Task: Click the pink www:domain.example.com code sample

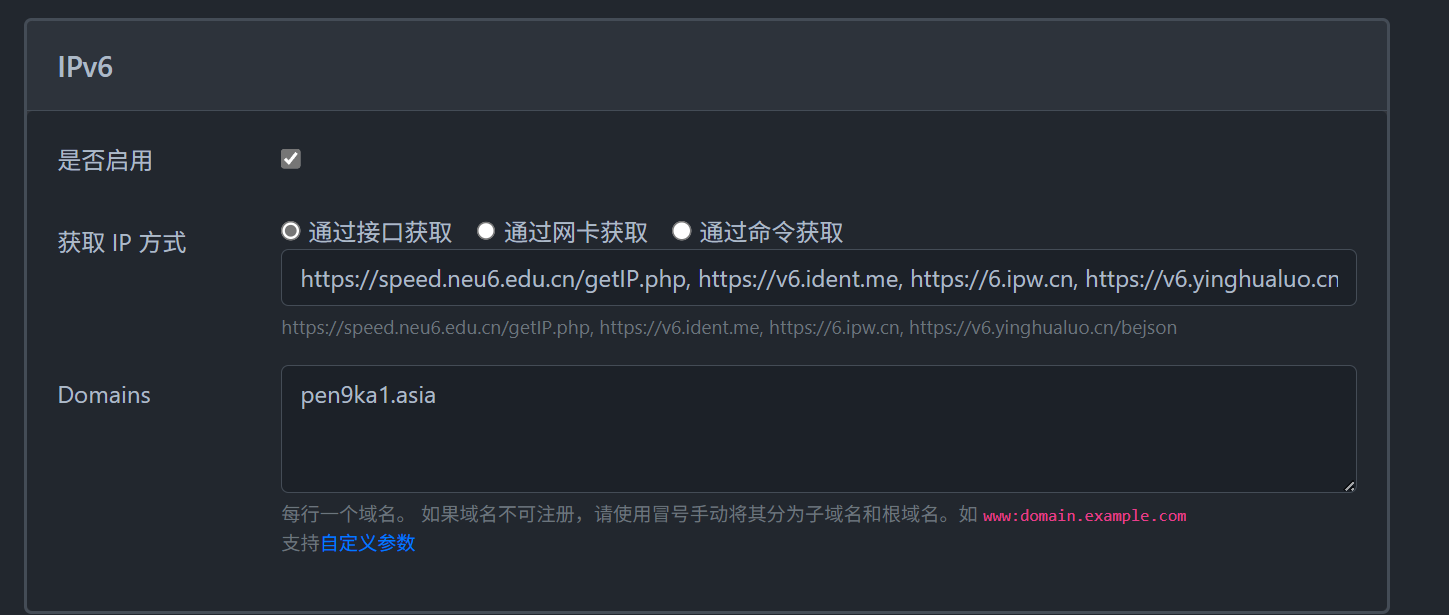Action: 1084,516
